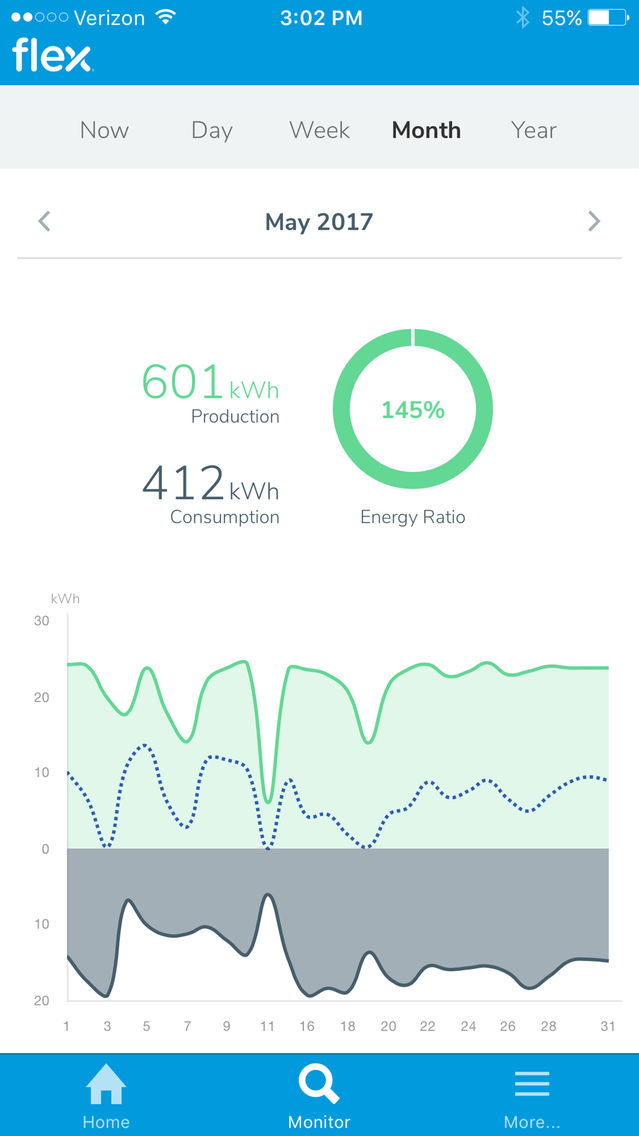Tap the 145% Energy Ratio ring

coord(412,409)
